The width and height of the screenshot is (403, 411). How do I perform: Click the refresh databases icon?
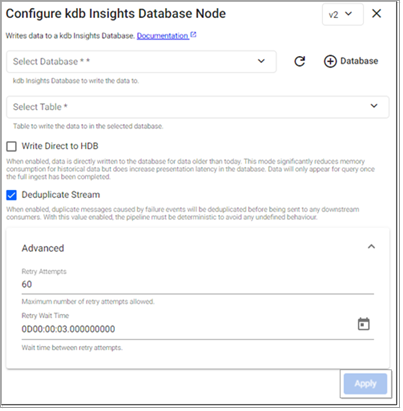pos(300,61)
